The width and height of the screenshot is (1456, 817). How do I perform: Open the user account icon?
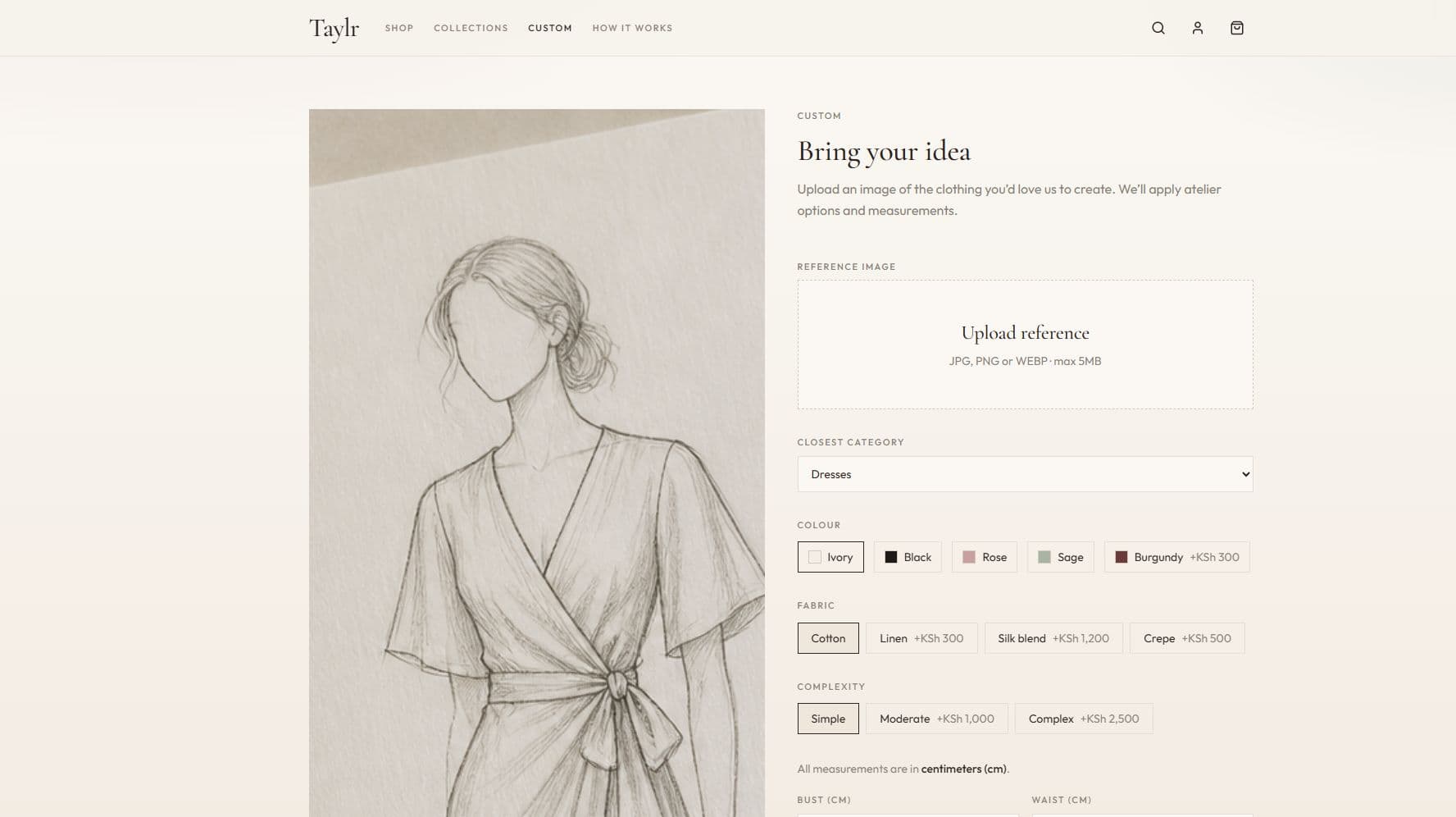[1198, 28]
